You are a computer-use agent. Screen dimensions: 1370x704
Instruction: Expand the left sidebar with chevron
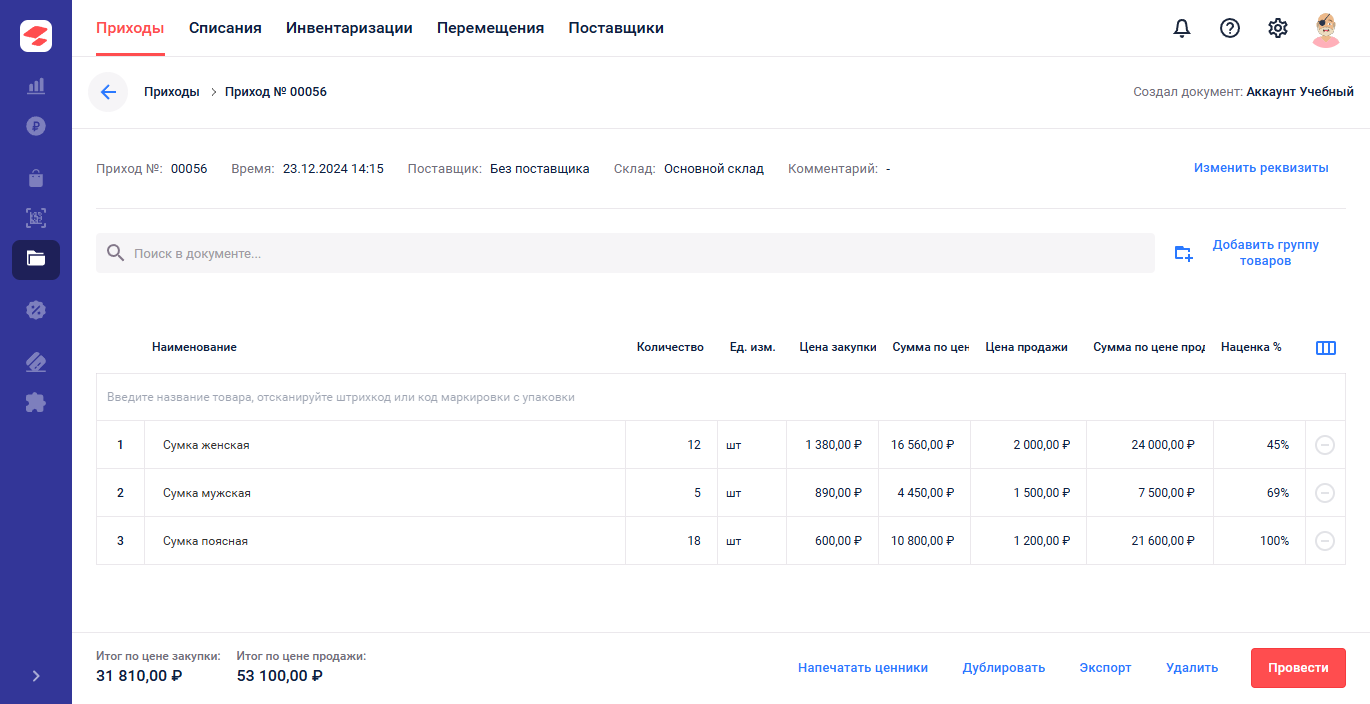click(x=36, y=676)
